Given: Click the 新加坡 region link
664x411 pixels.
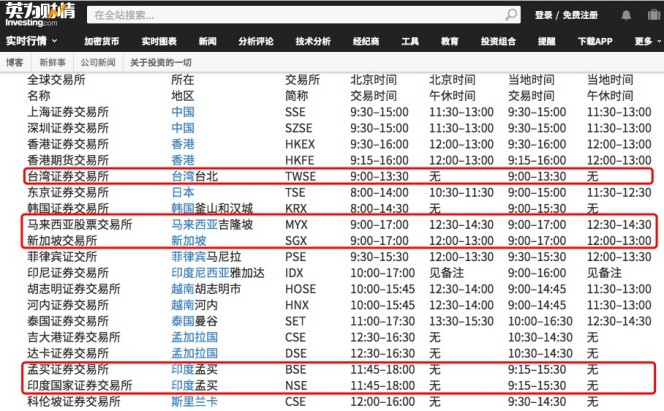Looking at the screenshot, I should (x=189, y=240).
